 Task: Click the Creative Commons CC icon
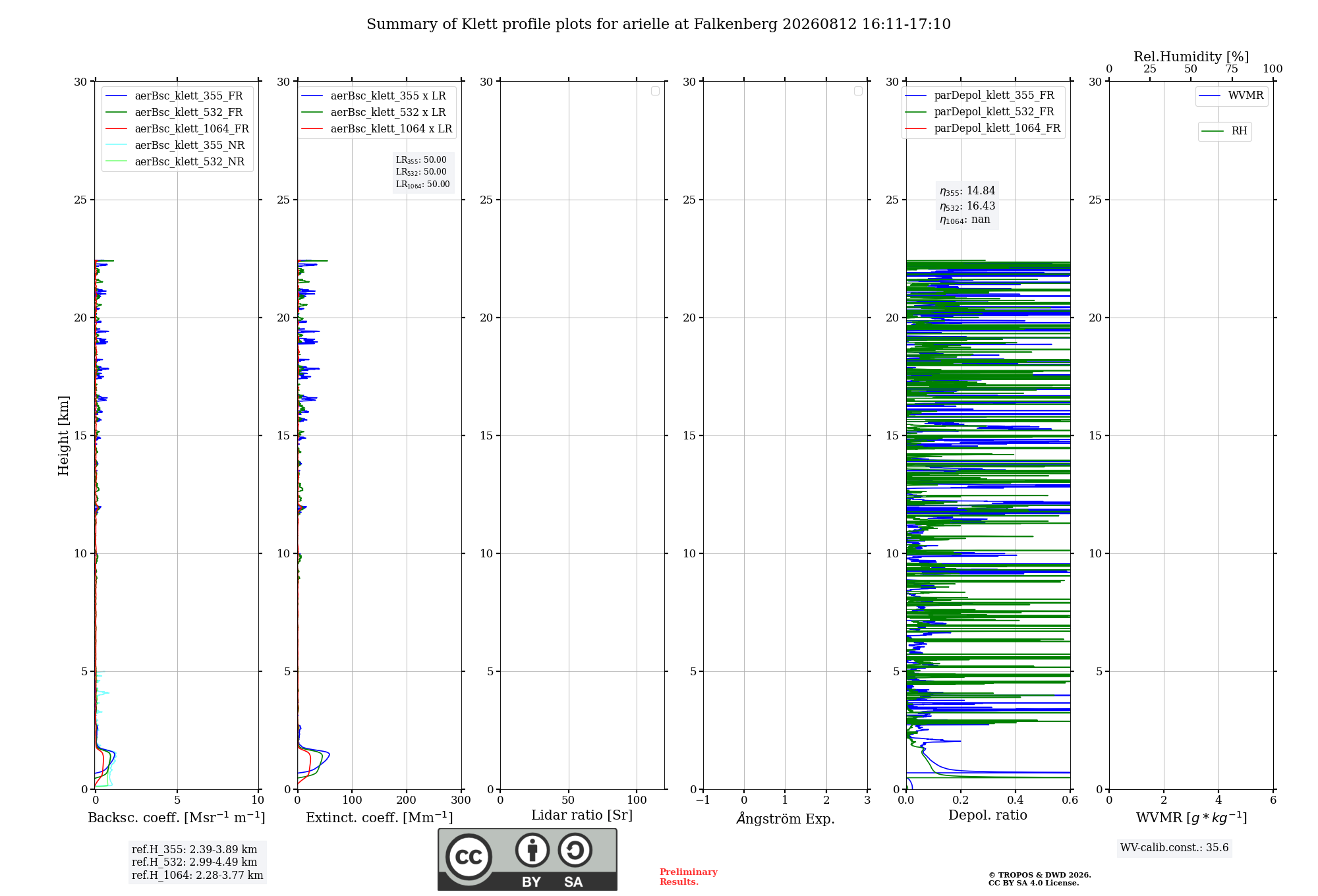[469, 856]
